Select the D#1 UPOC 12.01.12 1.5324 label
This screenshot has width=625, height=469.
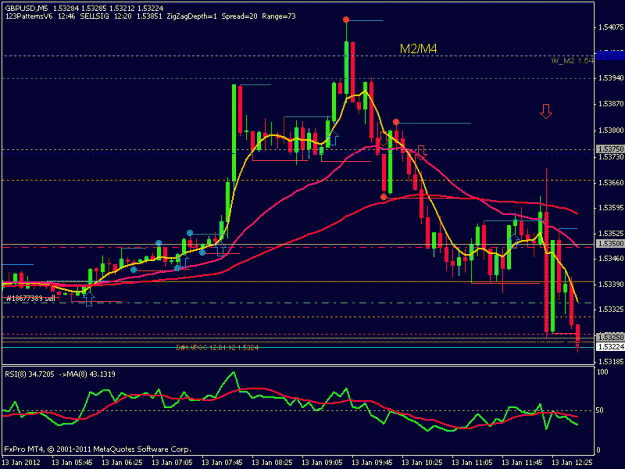217,347
